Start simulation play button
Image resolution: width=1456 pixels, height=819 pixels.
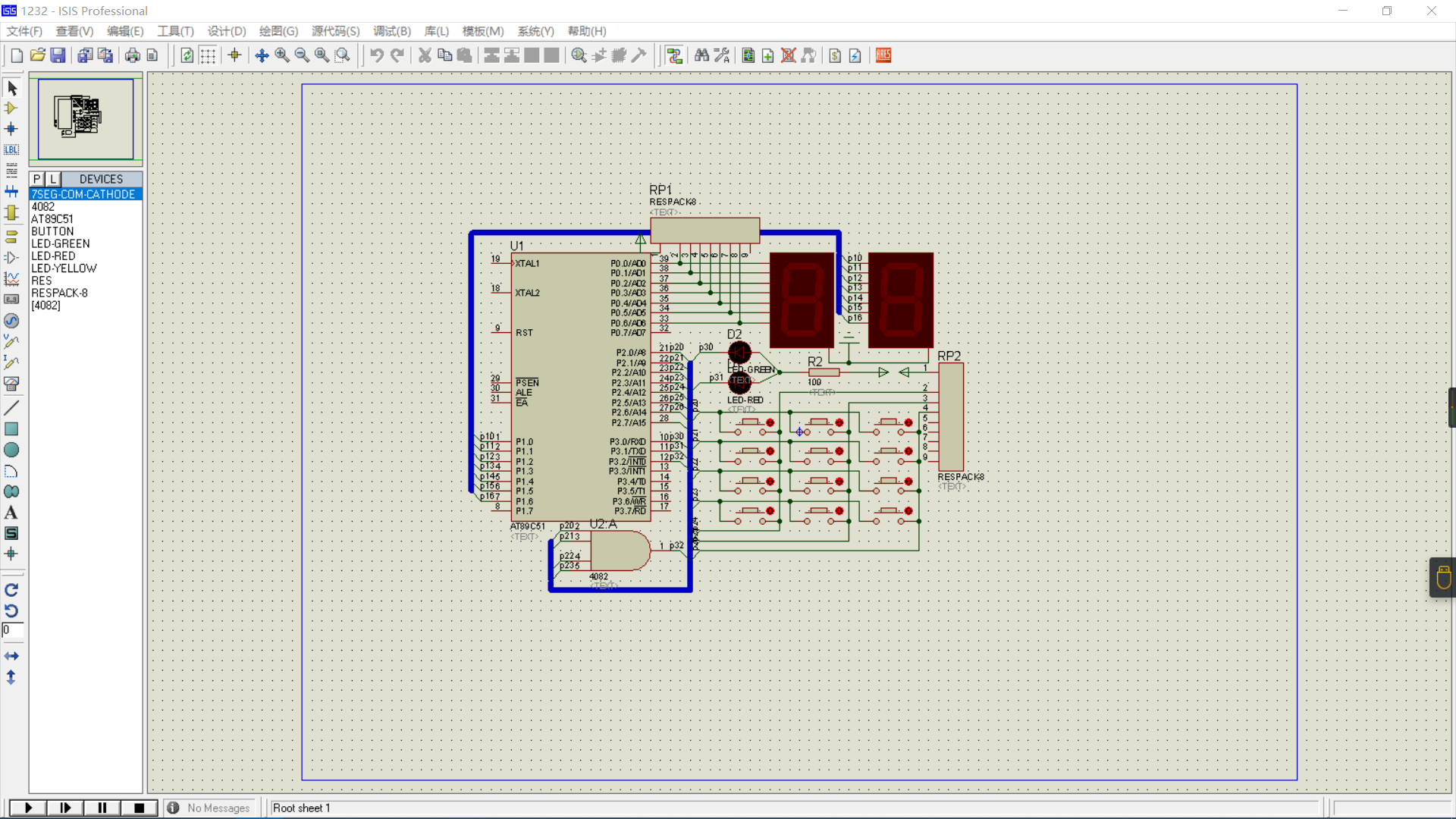[x=28, y=808]
